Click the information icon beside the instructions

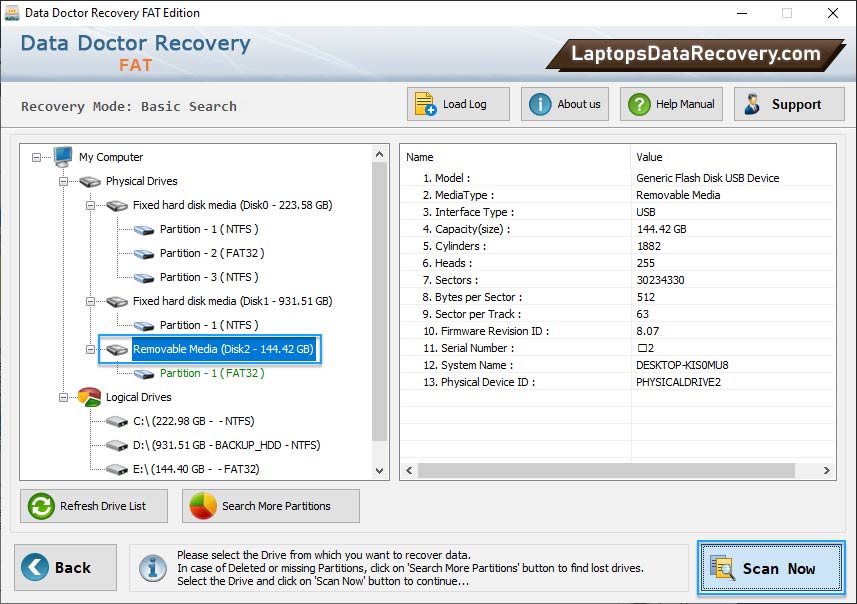(153, 568)
